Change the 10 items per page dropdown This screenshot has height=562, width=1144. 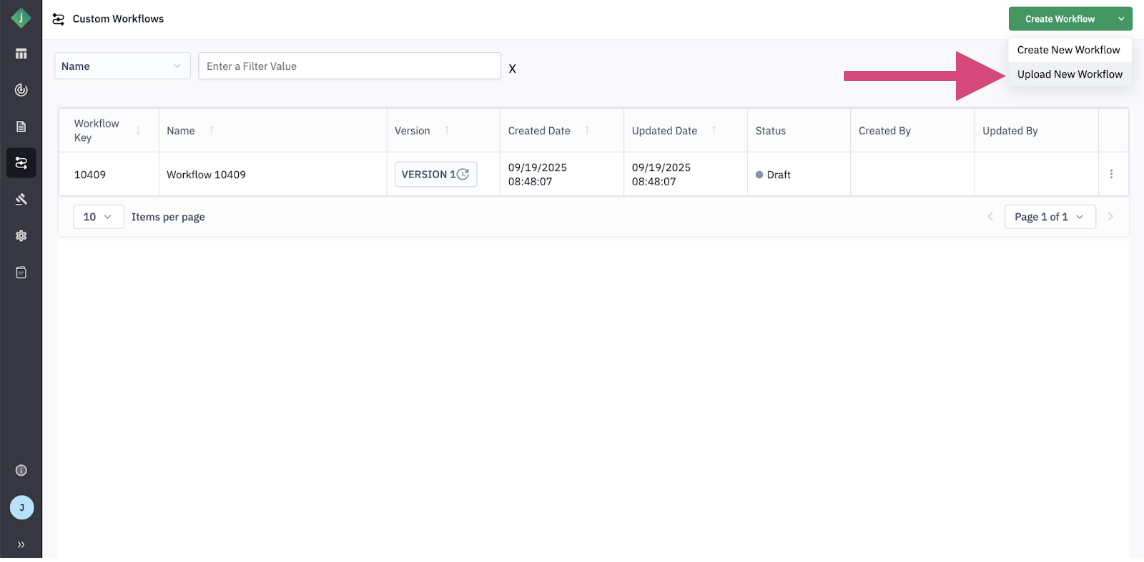(98, 217)
